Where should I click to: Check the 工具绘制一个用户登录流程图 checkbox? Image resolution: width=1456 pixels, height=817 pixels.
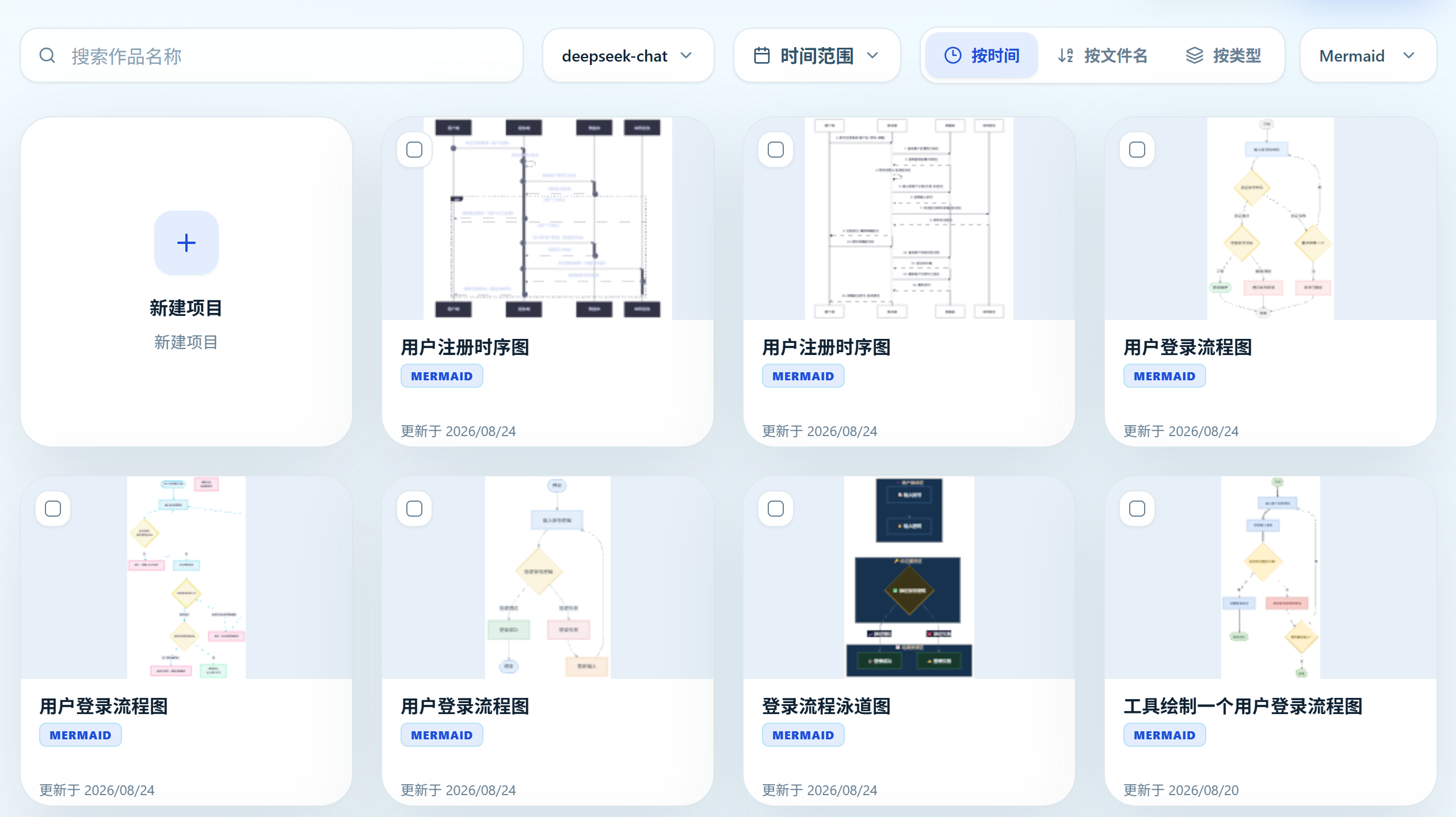pyautogui.click(x=1137, y=509)
